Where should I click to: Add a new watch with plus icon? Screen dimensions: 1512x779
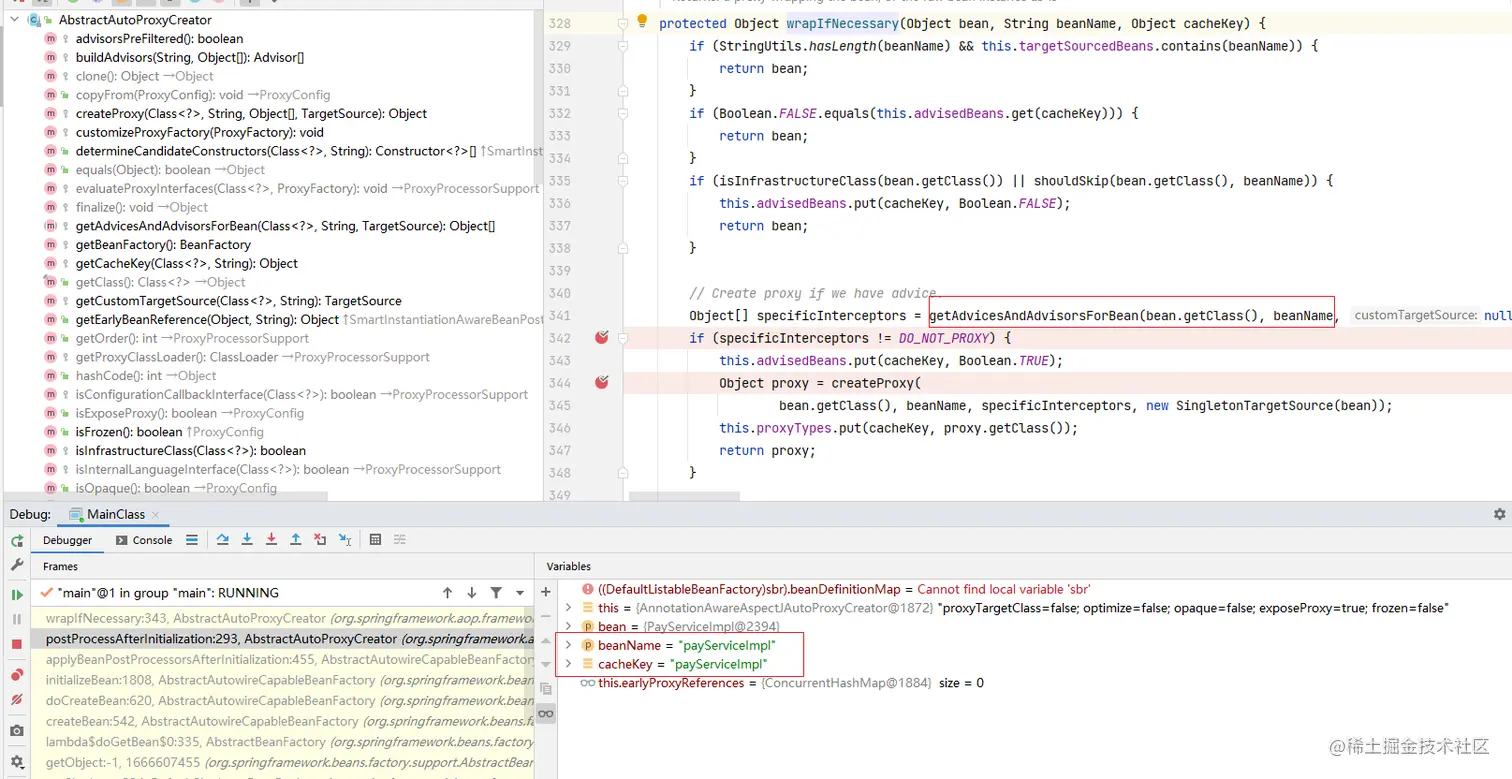[545, 592]
